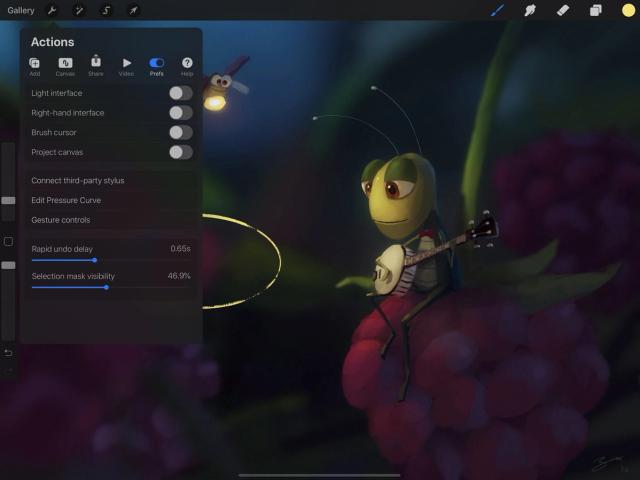Enable the Light interface toggle
The width and height of the screenshot is (640, 480).
point(181,93)
